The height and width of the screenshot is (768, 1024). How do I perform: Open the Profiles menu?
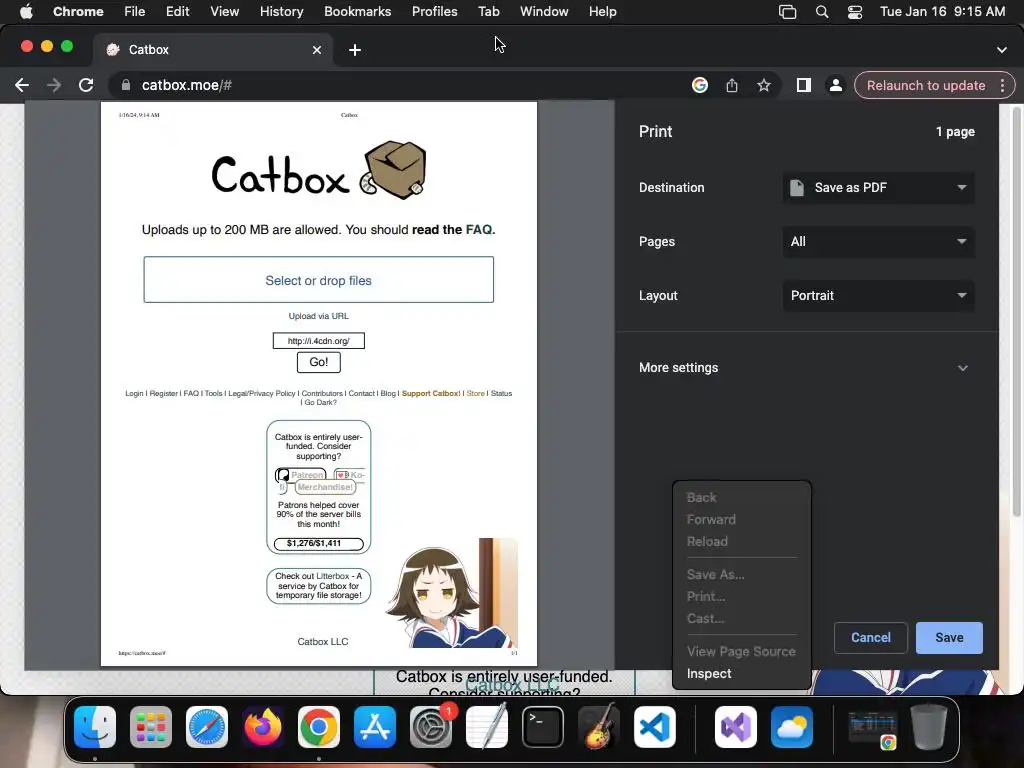click(434, 12)
